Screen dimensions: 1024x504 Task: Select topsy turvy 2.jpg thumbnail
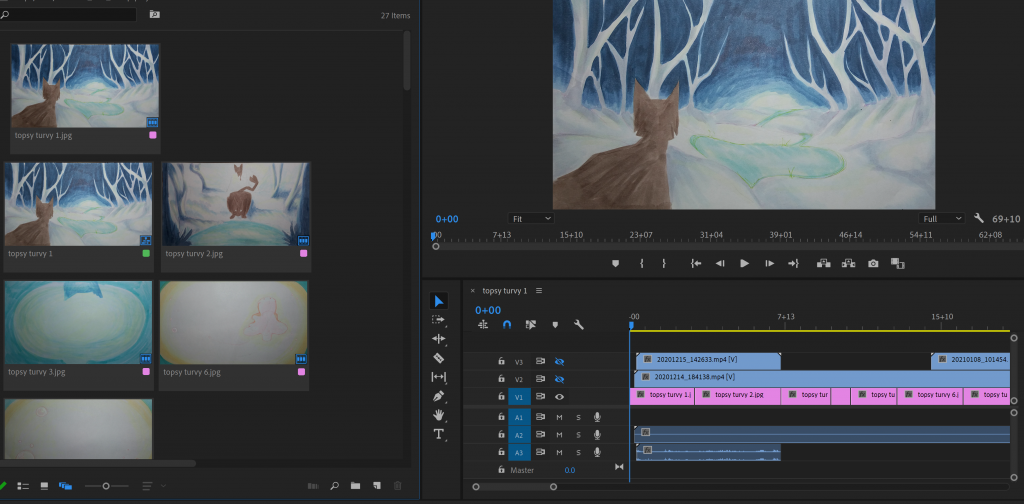[235, 204]
